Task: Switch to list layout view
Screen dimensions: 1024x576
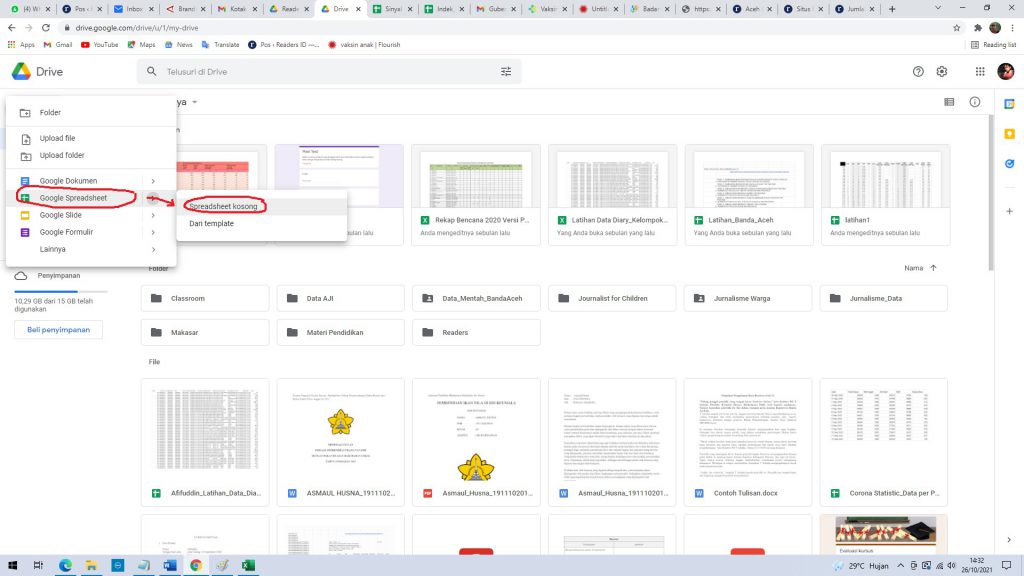Action: [949, 102]
